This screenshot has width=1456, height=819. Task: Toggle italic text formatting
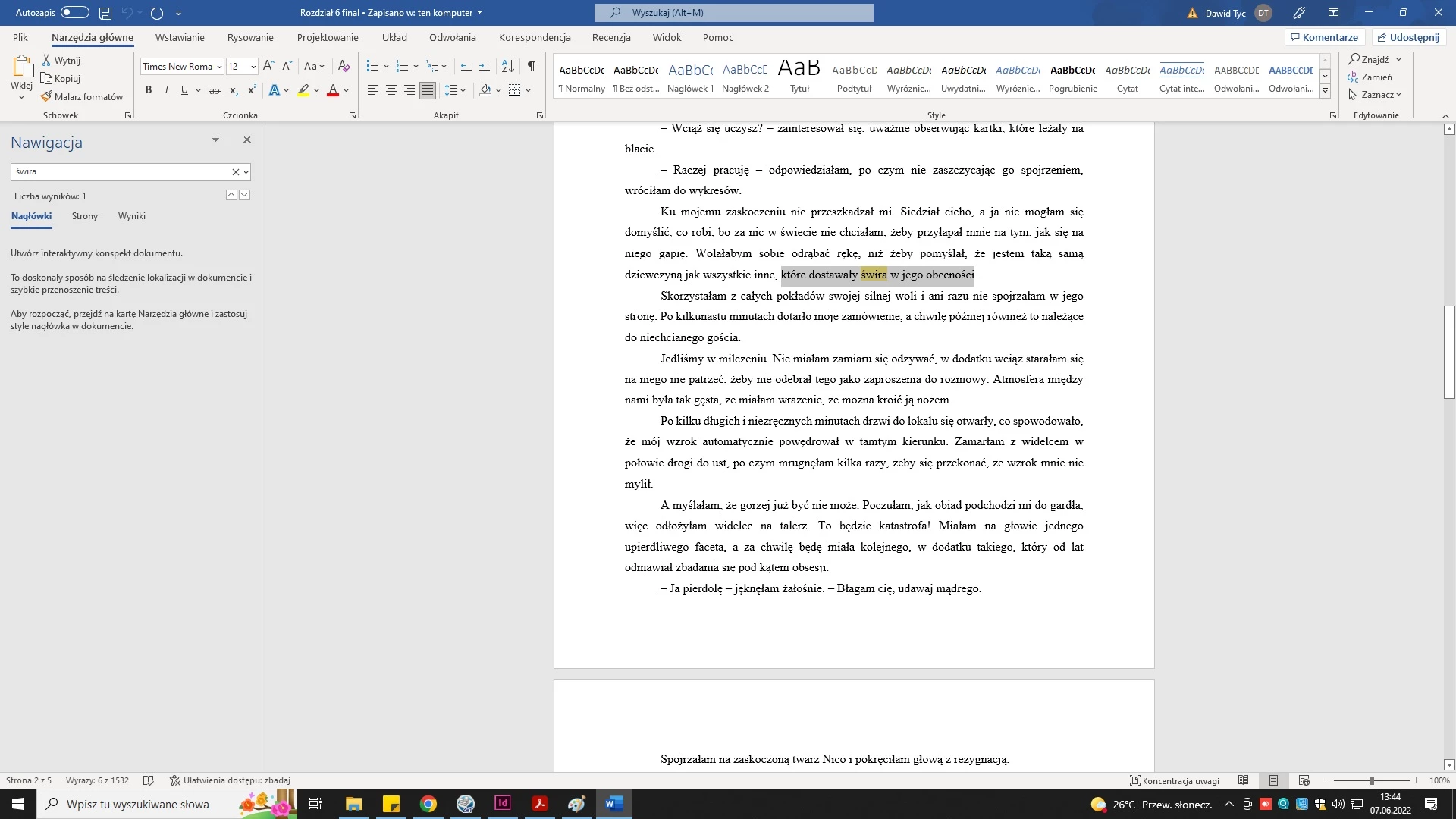(166, 90)
